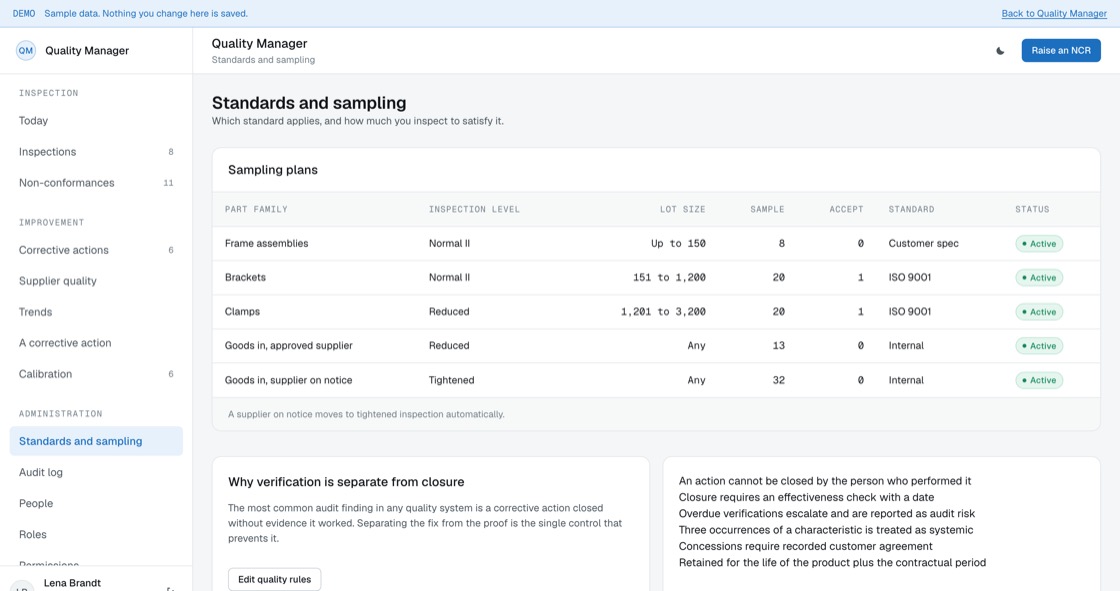Click the Lena Brandt user name

[x=72, y=583]
